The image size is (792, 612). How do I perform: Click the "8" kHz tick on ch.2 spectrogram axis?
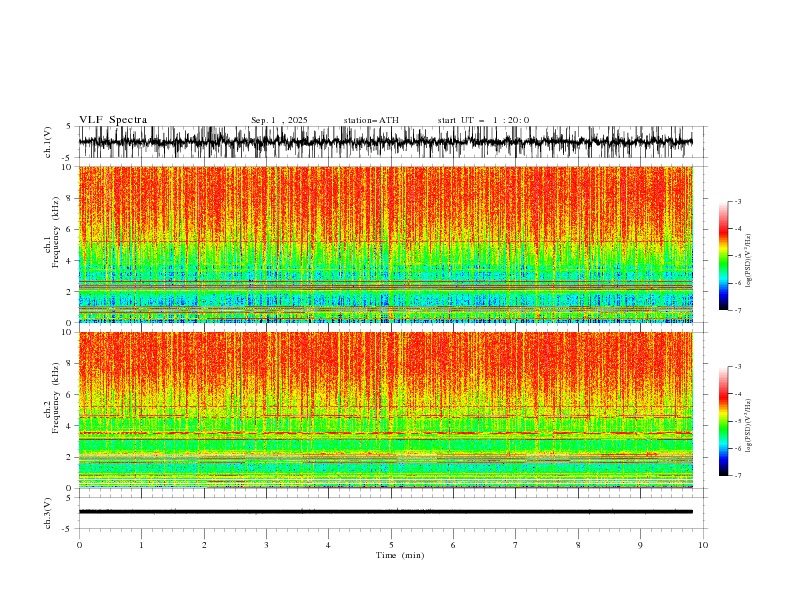tap(71, 364)
